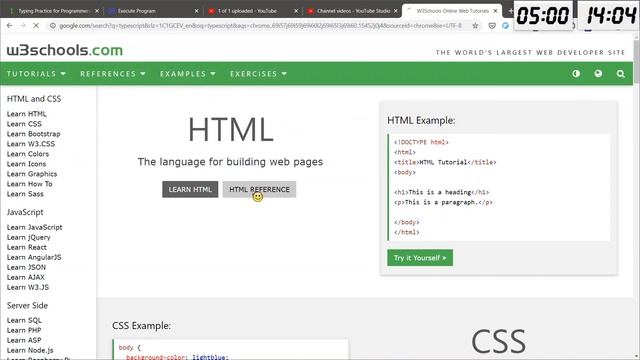
Task: Click the browser address bar URL
Action: tap(260, 25)
